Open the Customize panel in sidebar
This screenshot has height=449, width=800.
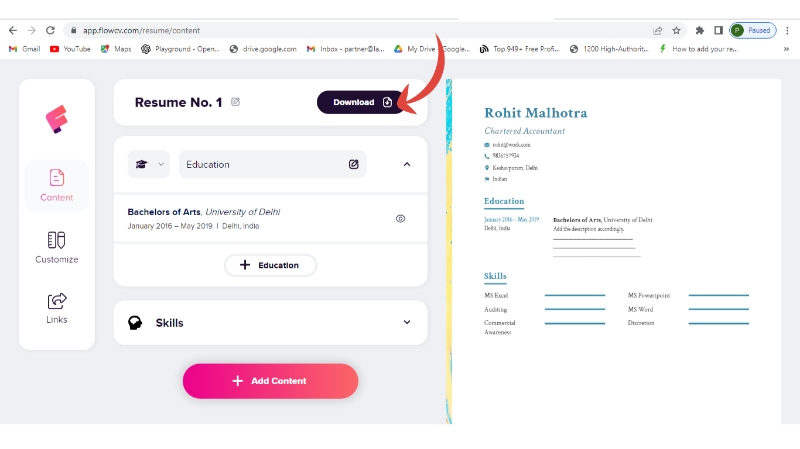coord(57,247)
